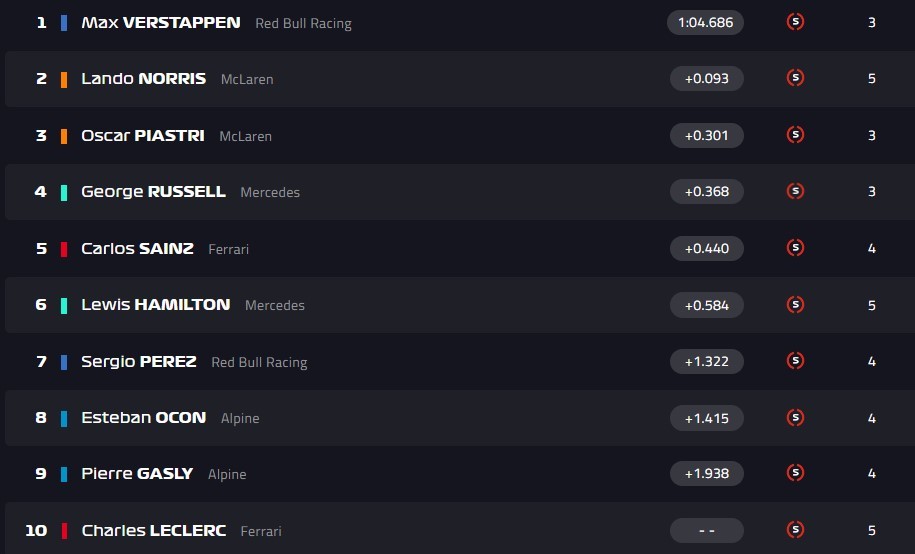
Task: Click the teal team color bar beside Russell
Action: pos(64,192)
